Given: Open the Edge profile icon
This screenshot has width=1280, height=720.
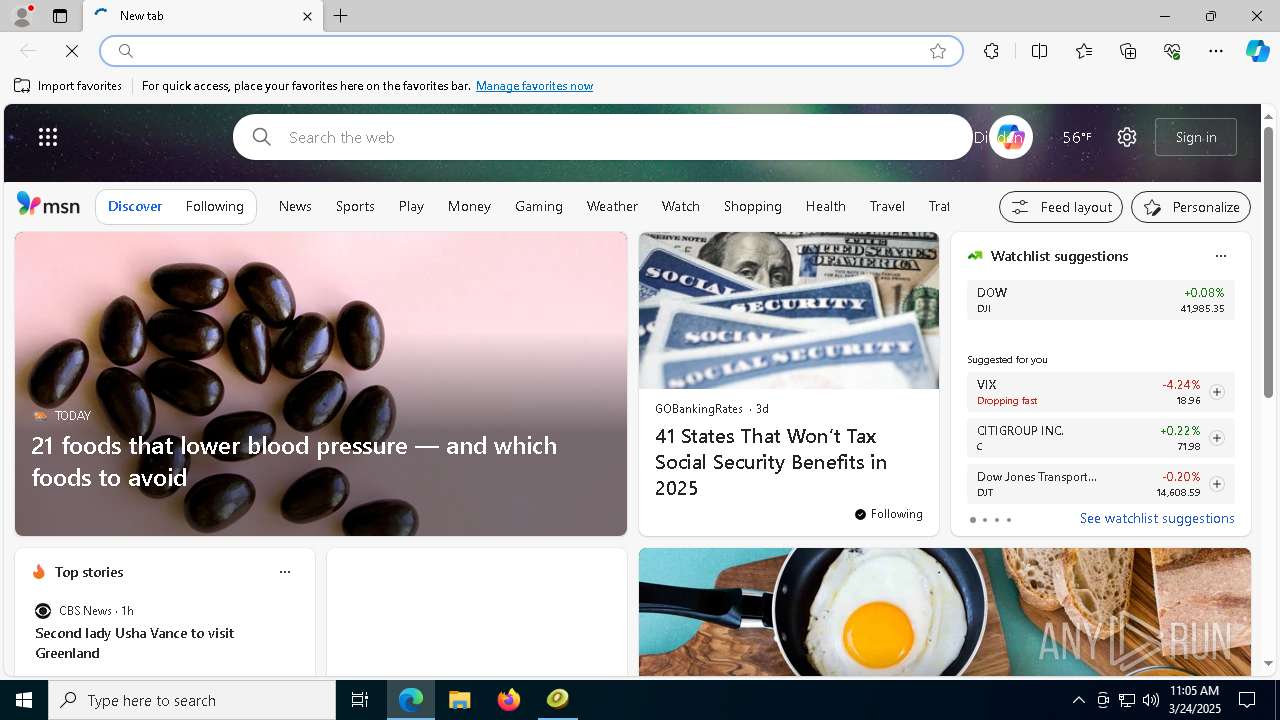Looking at the screenshot, I should pos(22,16).
